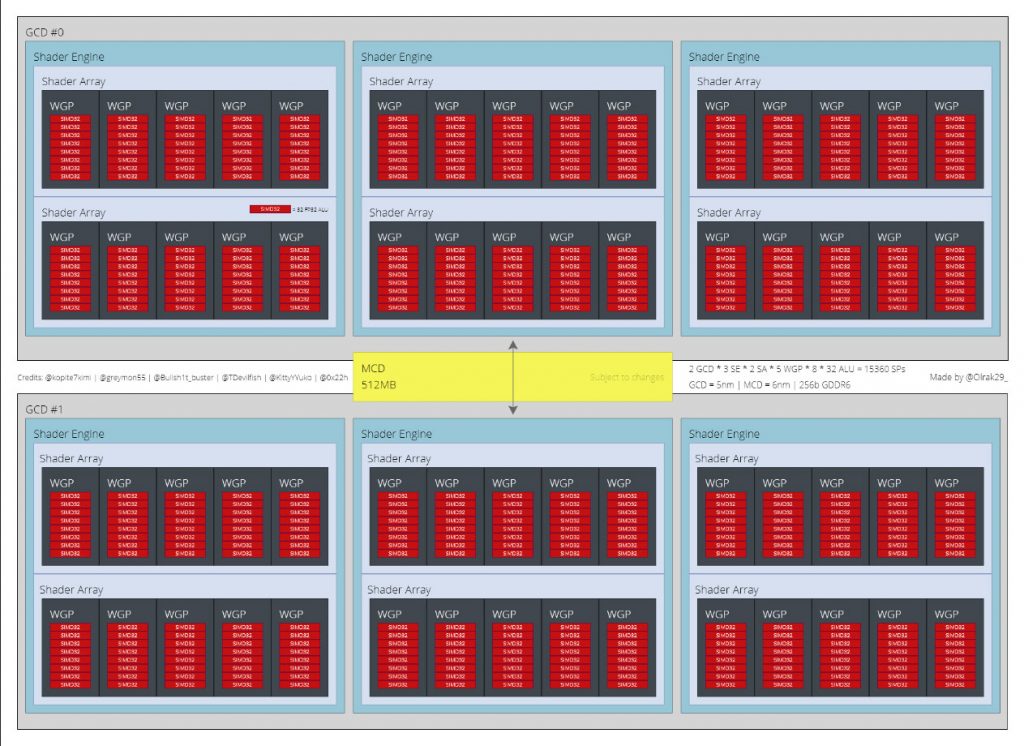1024x746 pixels.
Task: Click the @KittyYYuko credit handle
Action: click(x=290, y=378)
